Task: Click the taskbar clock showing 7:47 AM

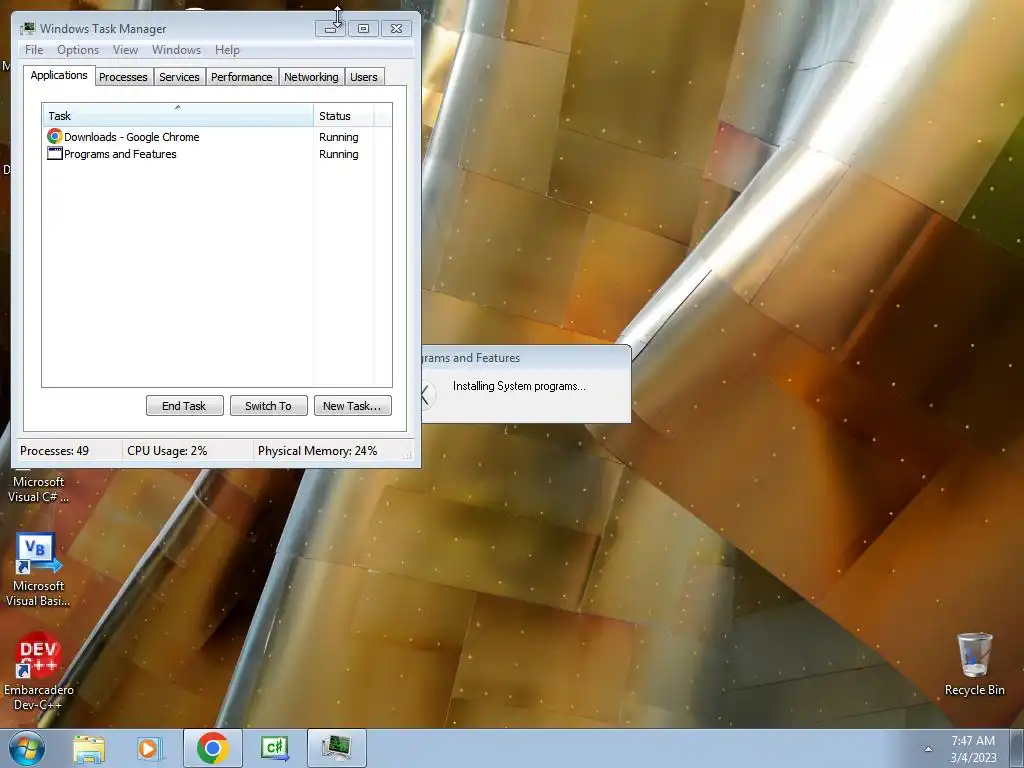Action: (973, 749)
